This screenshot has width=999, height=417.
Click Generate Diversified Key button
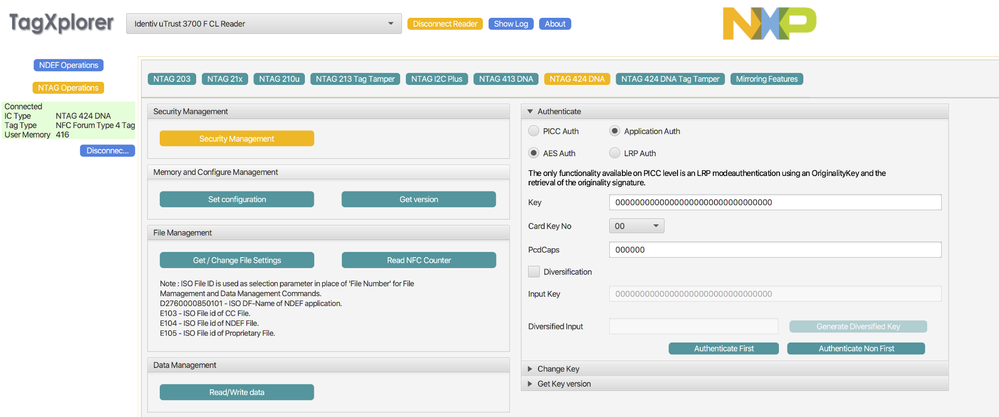858,326
